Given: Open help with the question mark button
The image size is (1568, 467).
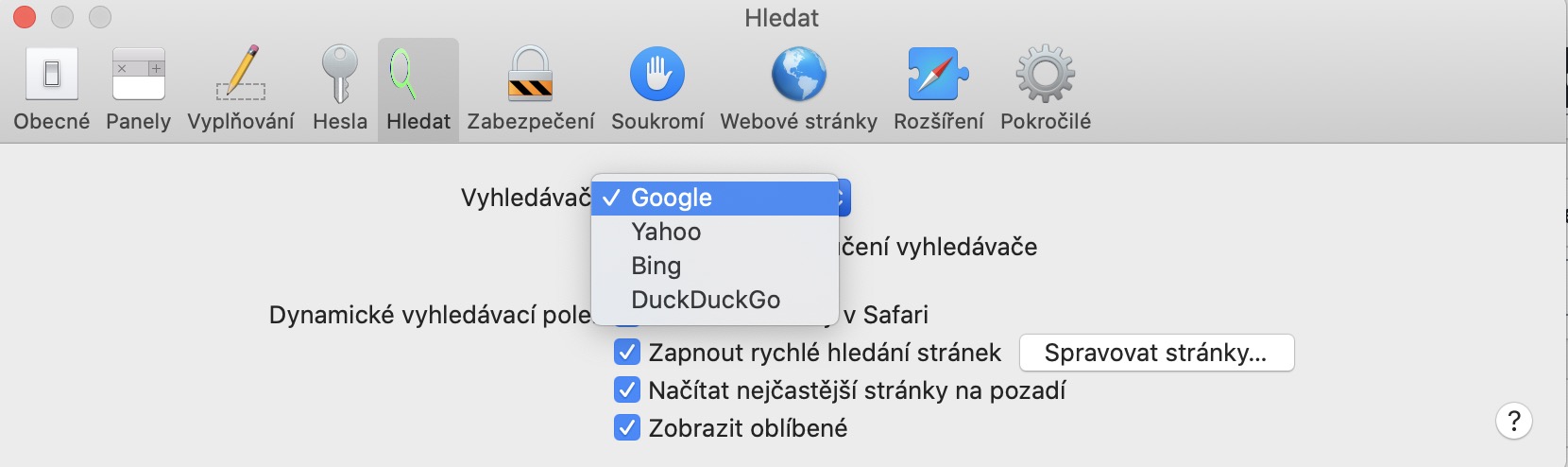Looking at the screenshot, I should pyautogui.click(x=1513, y=421).
